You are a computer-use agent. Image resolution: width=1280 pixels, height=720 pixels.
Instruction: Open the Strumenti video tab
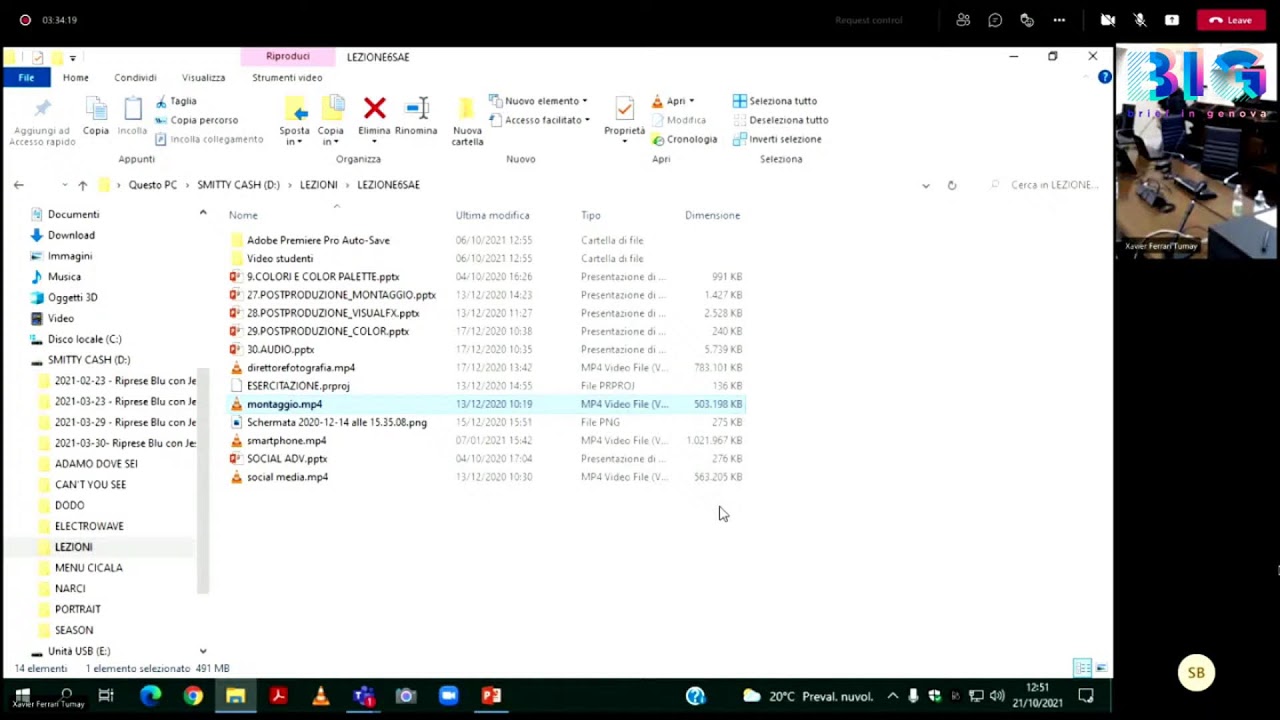pos(287,77)
